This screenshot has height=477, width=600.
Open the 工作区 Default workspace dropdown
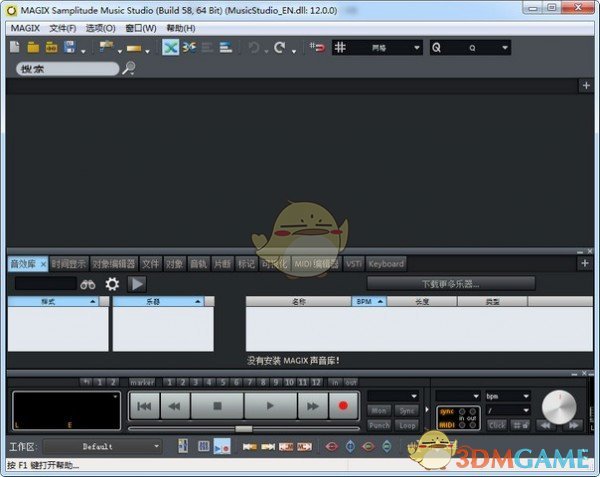tap(102, 446)
